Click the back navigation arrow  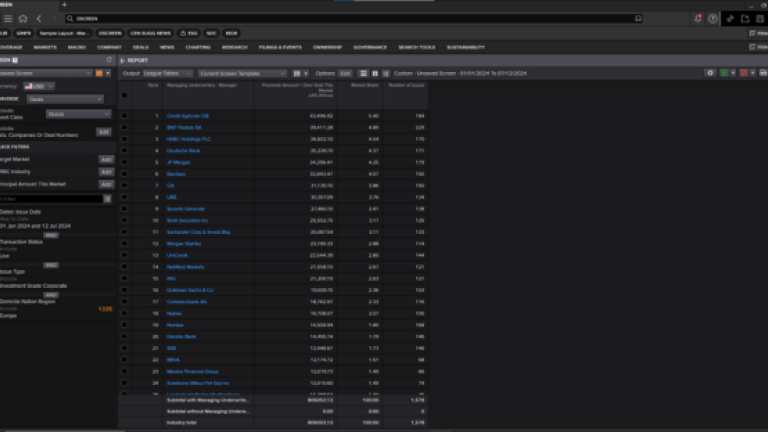pyautogui.click(x=39, y=18)
